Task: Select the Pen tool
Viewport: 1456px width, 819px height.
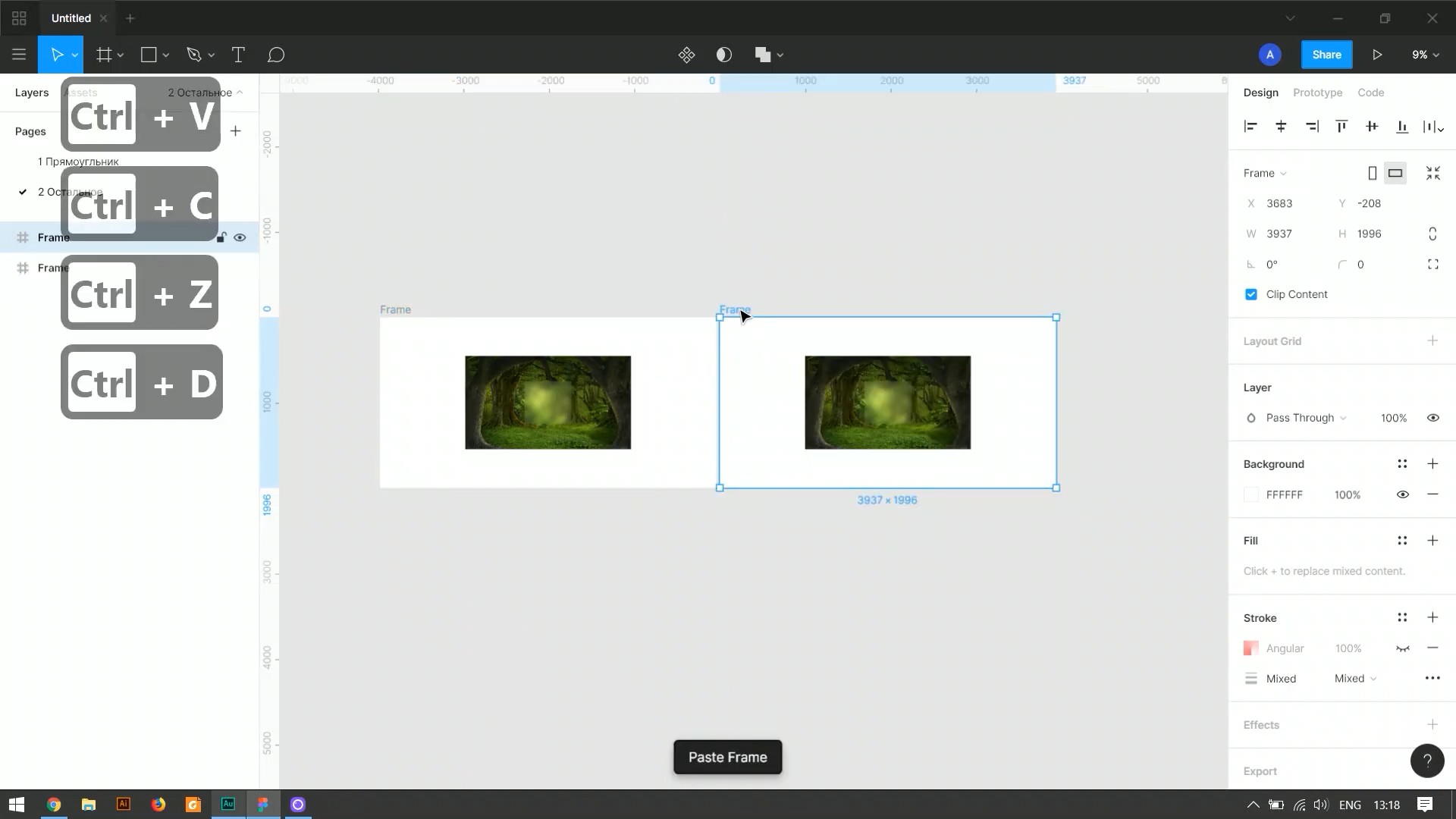Action: coord(194,55)
